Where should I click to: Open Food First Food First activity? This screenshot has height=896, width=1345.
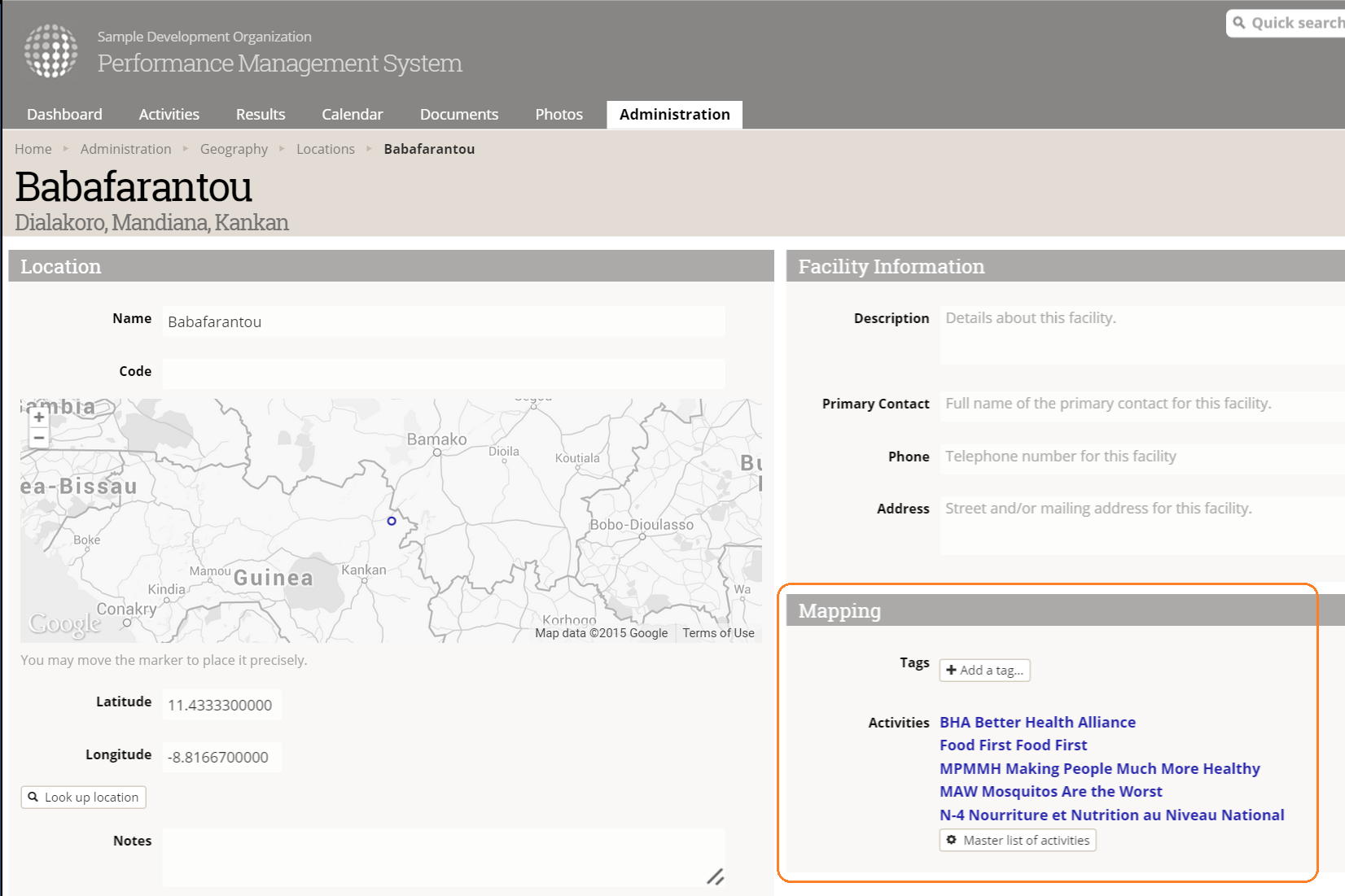pyautogui.click(x=1013, y=745)
